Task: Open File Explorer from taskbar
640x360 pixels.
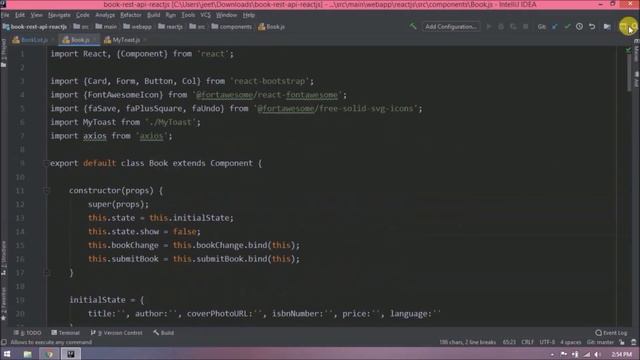Action: pos(27,354)
